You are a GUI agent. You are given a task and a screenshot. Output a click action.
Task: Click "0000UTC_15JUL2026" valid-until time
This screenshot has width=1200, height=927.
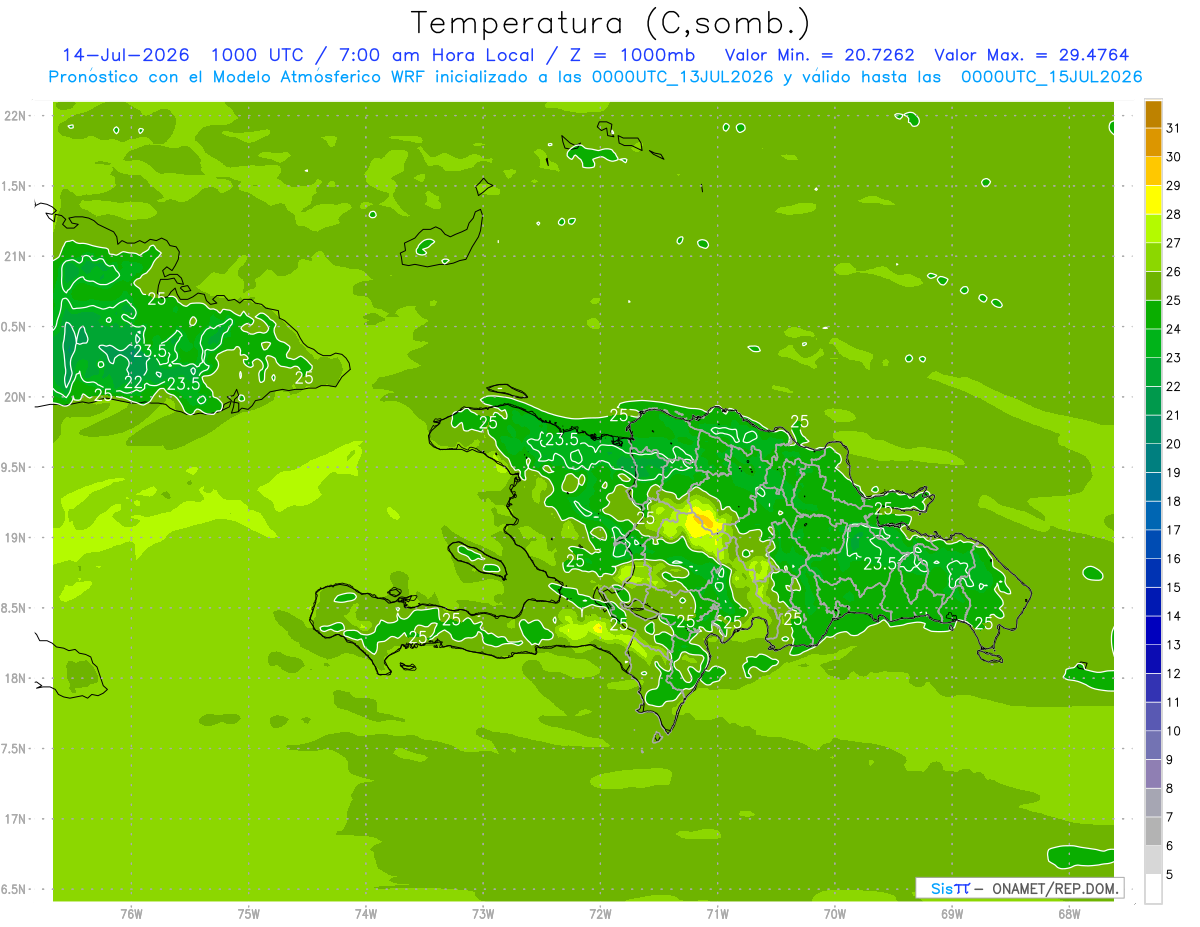tap(1052, 76)
